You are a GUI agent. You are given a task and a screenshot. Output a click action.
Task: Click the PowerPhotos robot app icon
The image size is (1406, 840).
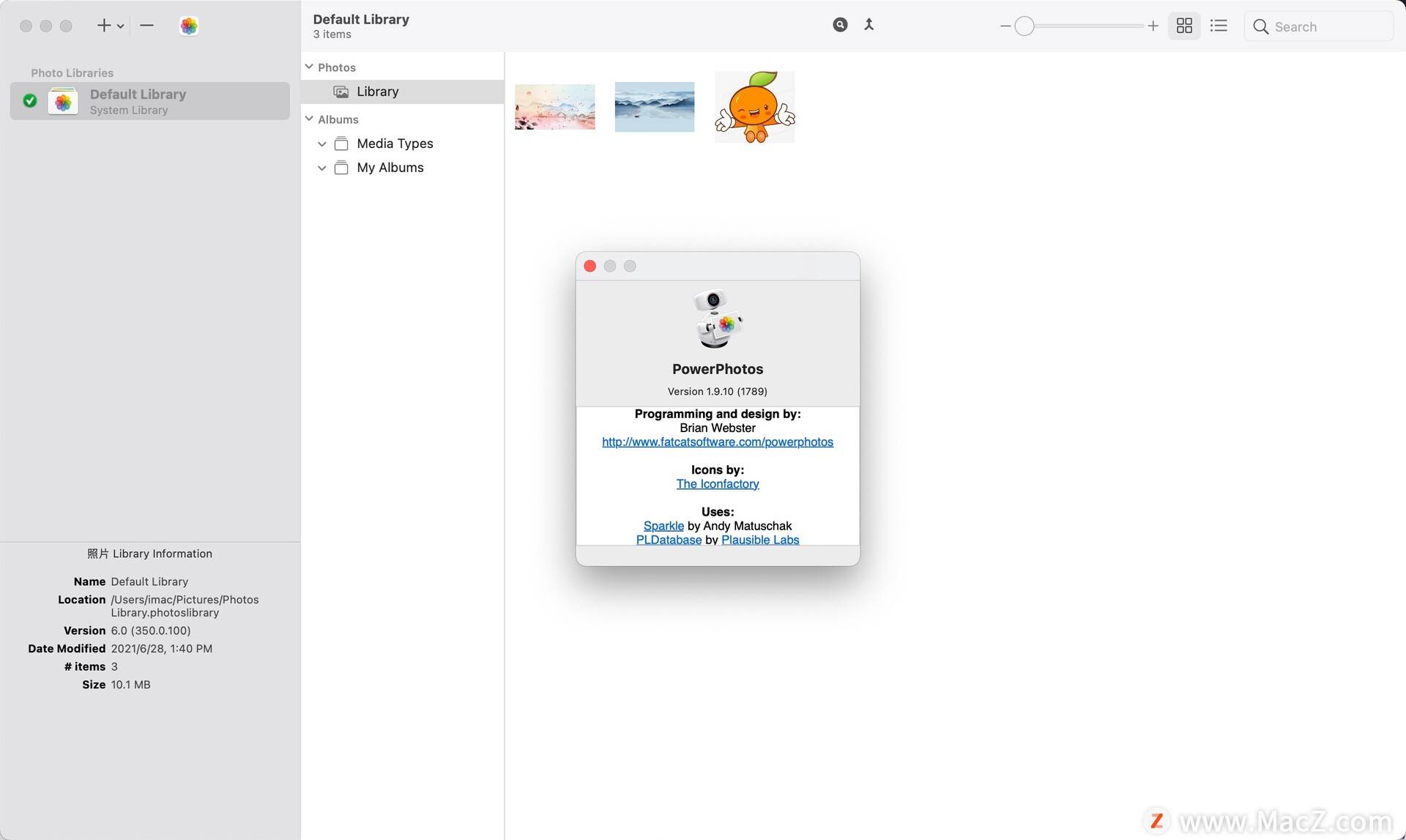(x=718, y=319)
